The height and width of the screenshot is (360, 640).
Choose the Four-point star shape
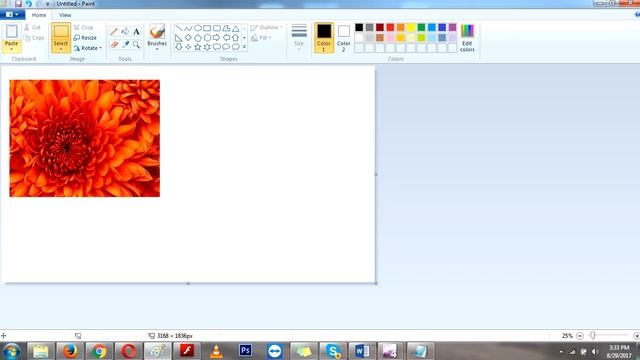pyautogui.click(x=188, y=47)
